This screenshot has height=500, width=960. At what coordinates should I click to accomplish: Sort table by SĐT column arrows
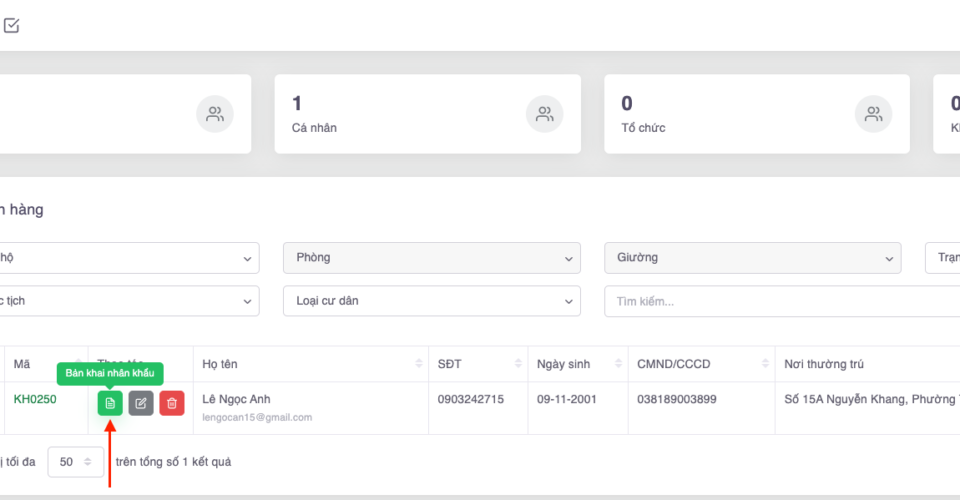click(x=518, y=364)
